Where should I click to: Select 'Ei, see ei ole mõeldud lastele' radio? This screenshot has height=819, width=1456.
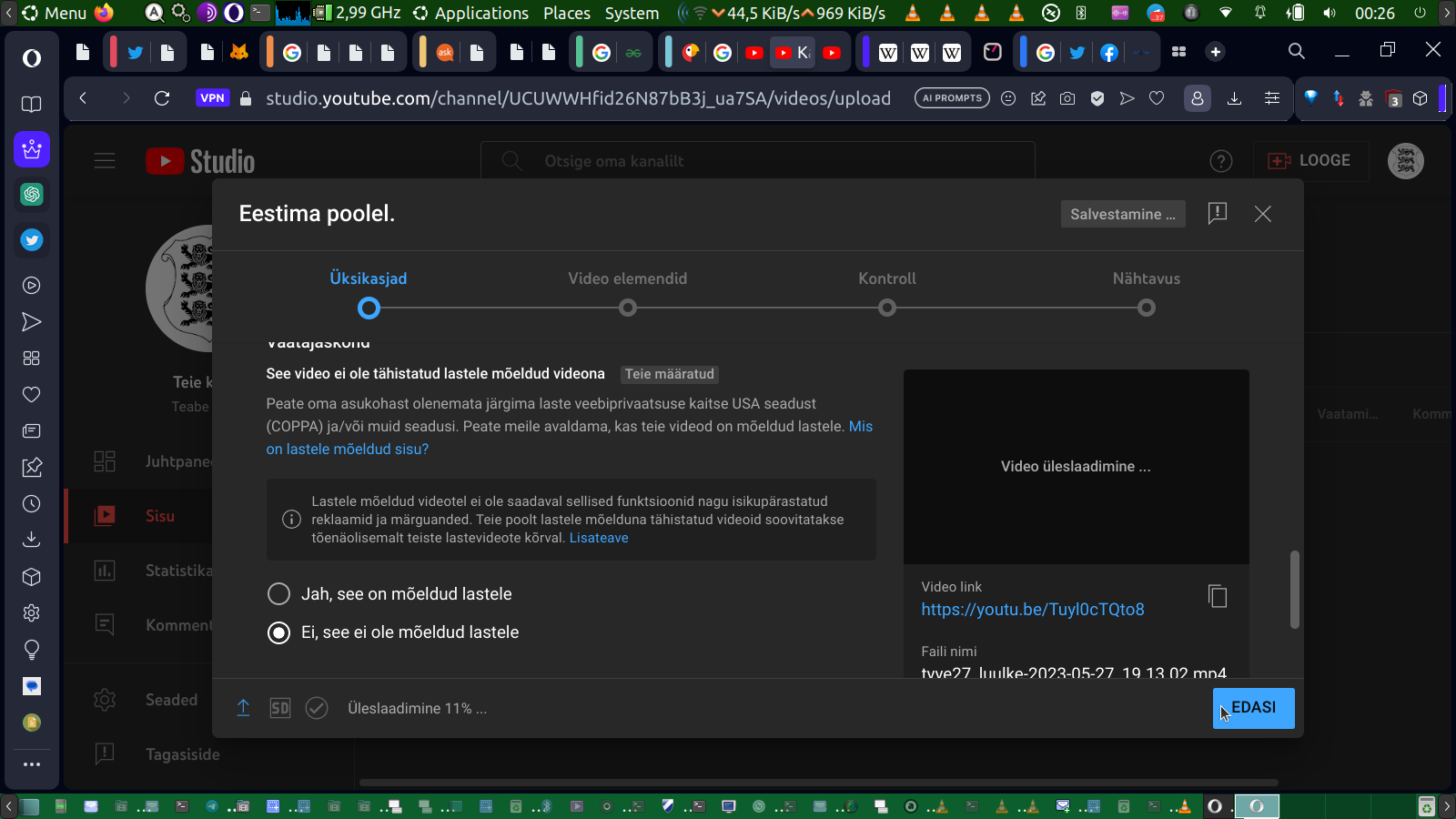point(278,632)
